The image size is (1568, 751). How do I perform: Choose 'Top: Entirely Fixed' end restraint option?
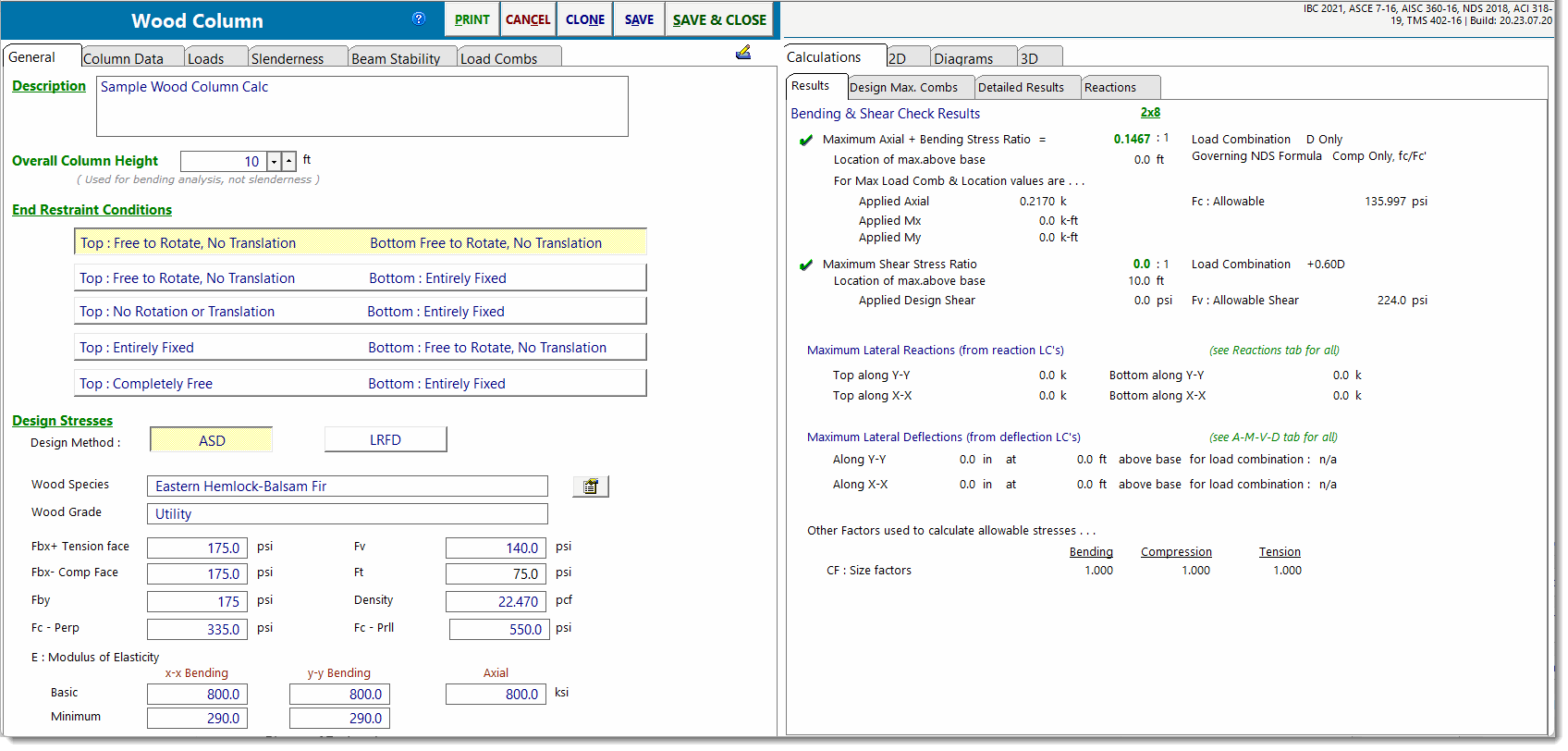[x=361, y=348]
